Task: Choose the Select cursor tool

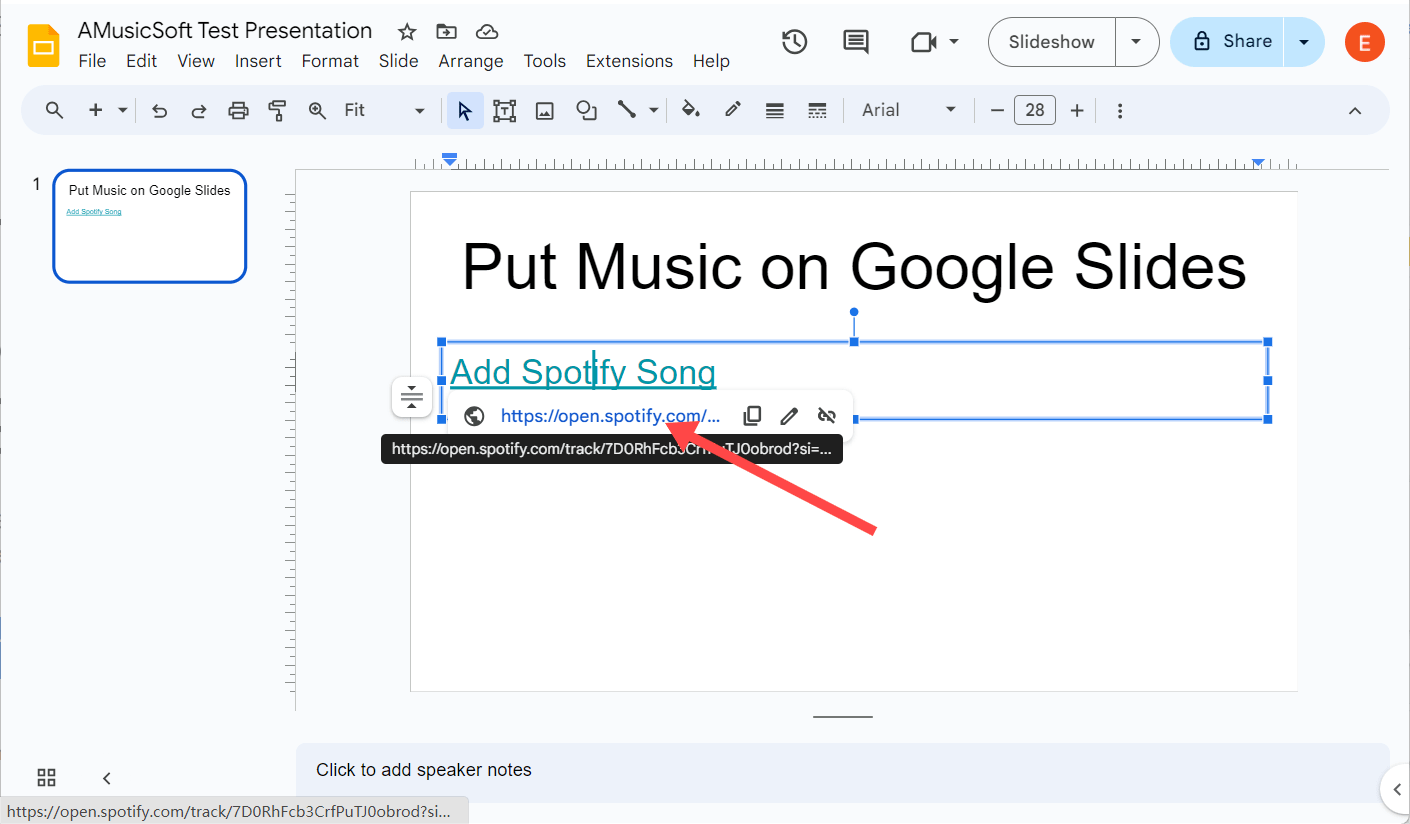Action: [x=464, y=110]
